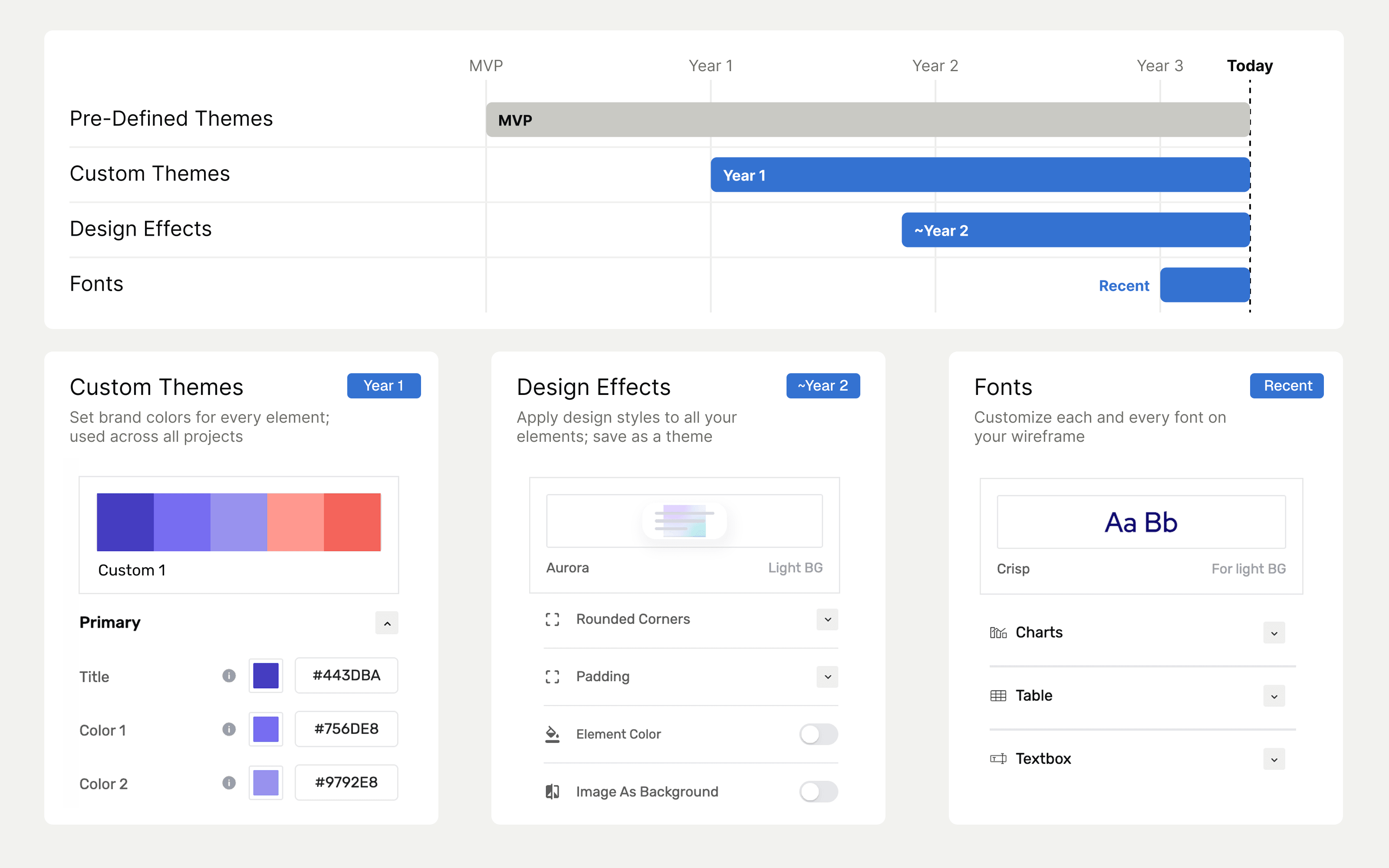
Task: Click the blue Year 1 timeline bar
Action: pyautogui.click(x=980, y=174)
